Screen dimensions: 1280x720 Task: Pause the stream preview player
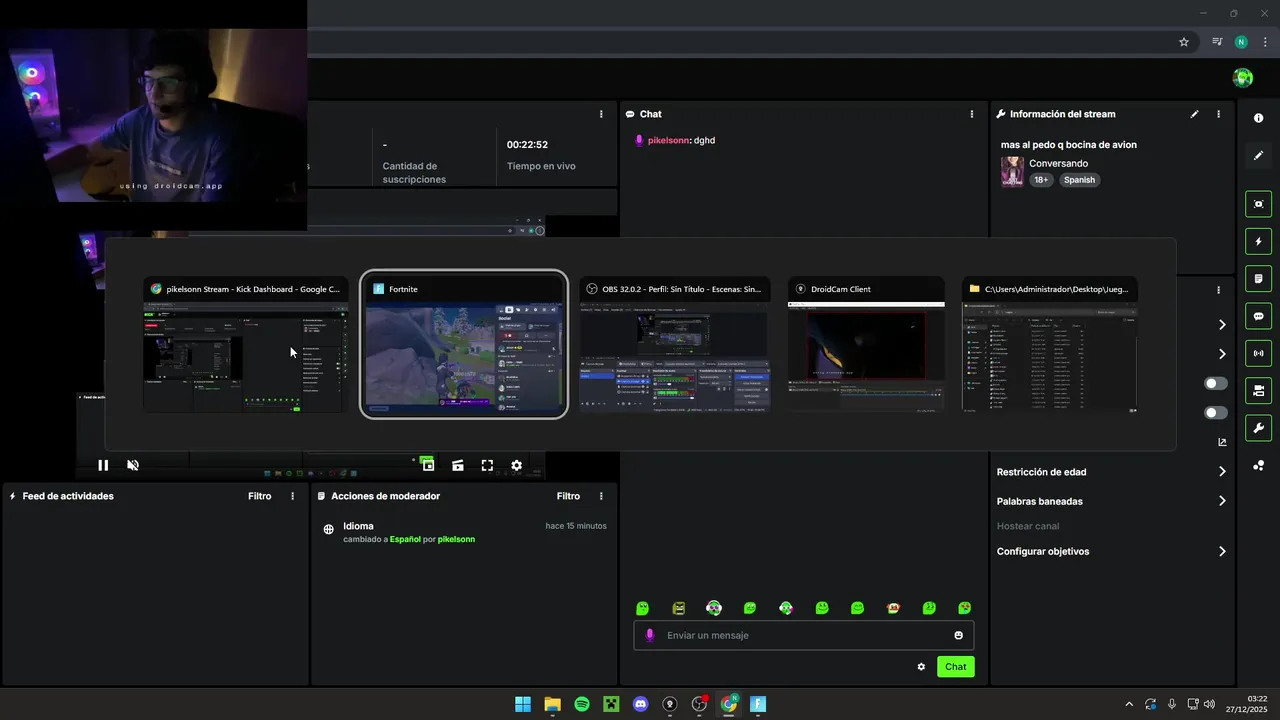pyautogui.click(x=103, y=465)
